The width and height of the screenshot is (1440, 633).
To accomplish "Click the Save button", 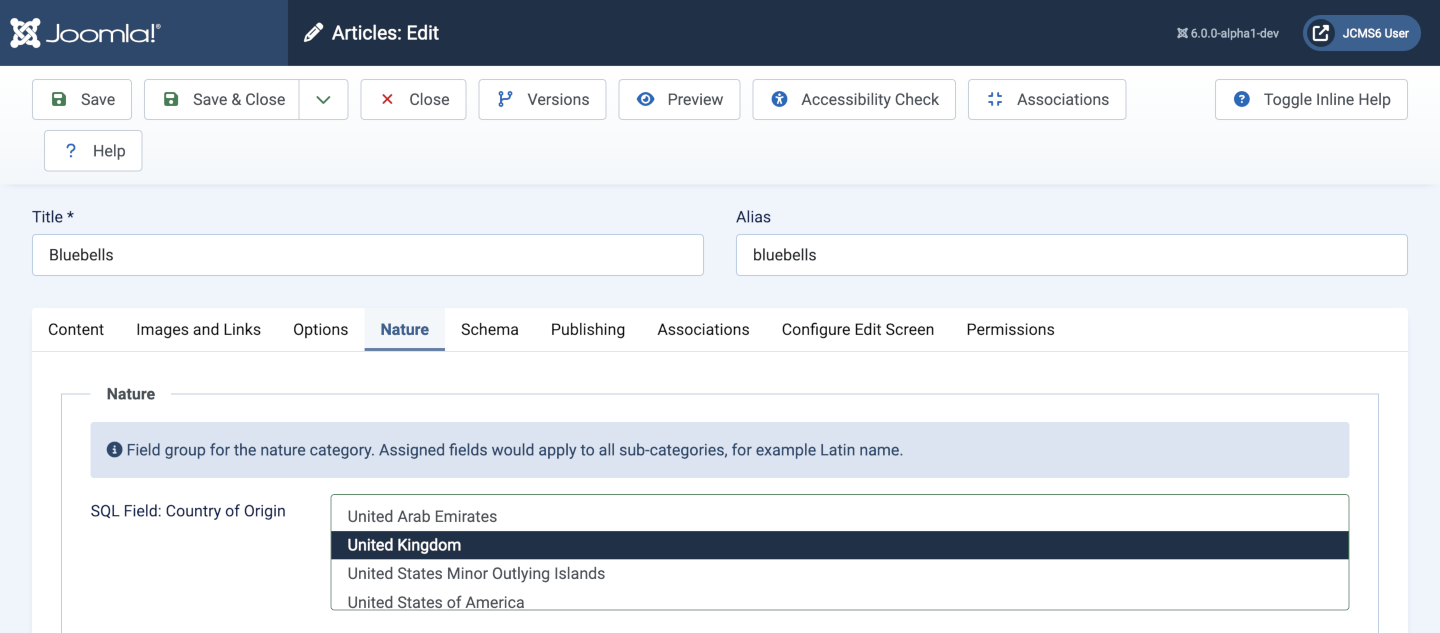I will pyautogui.click(x=82, y=99).
